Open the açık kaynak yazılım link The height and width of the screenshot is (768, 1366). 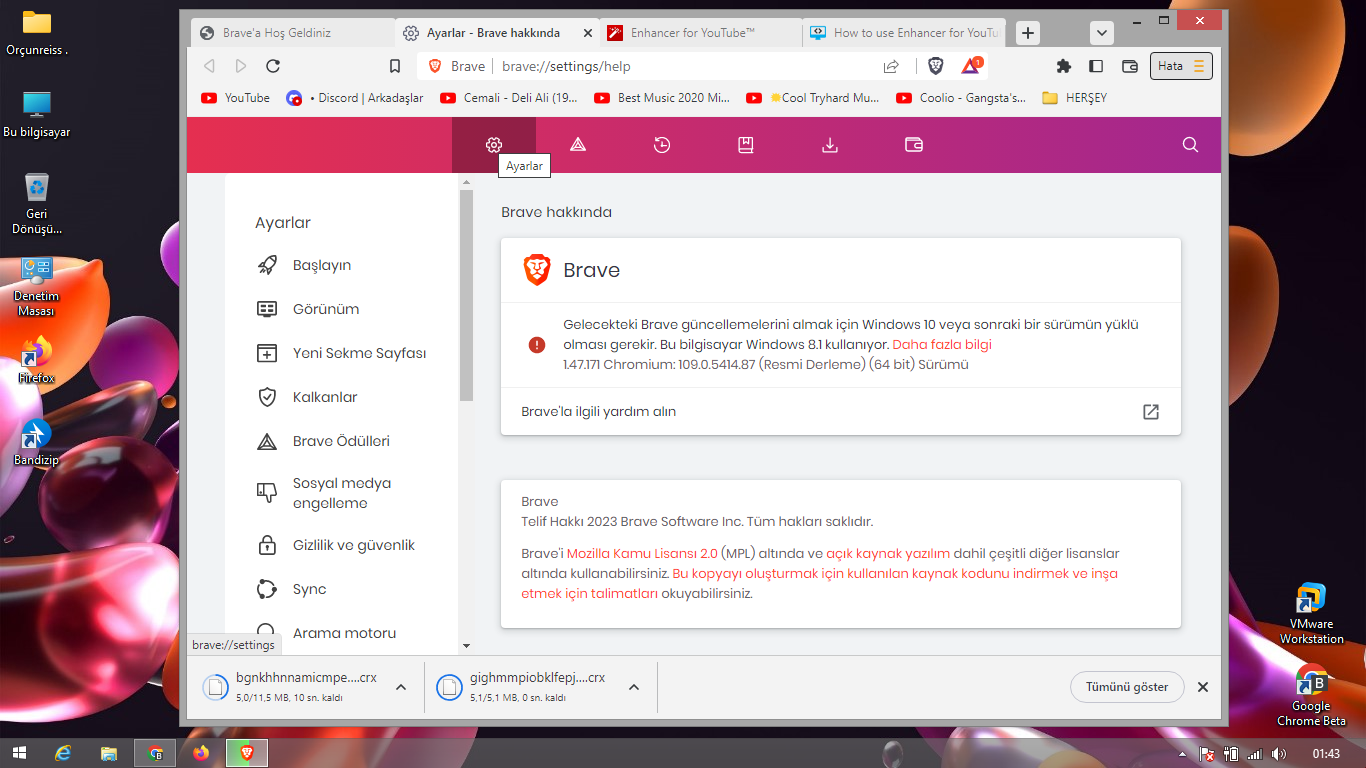[888, 553]
